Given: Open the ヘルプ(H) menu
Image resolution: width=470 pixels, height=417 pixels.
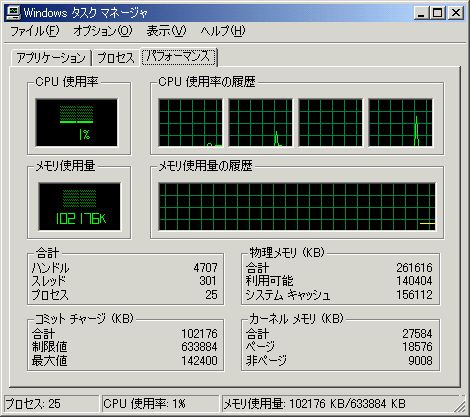Looking at the screenshot, I should click(222, 31).
